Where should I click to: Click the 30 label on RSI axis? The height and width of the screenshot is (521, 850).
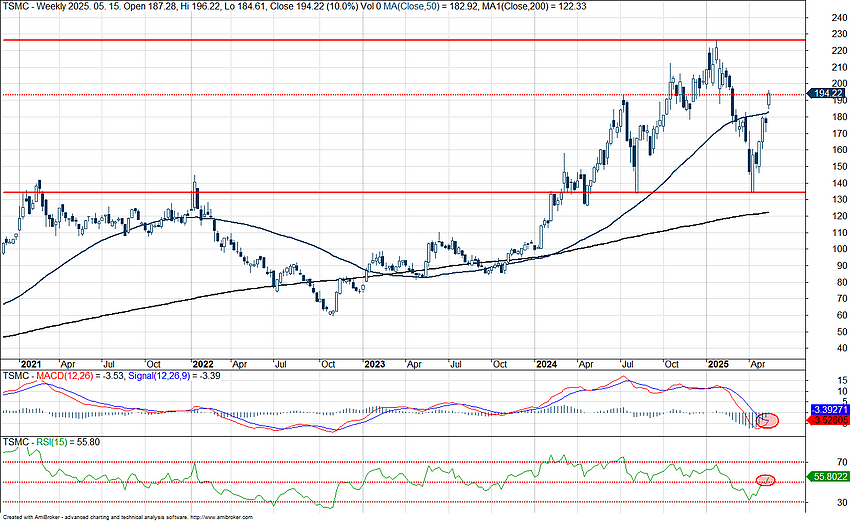[x=842, y=502]
